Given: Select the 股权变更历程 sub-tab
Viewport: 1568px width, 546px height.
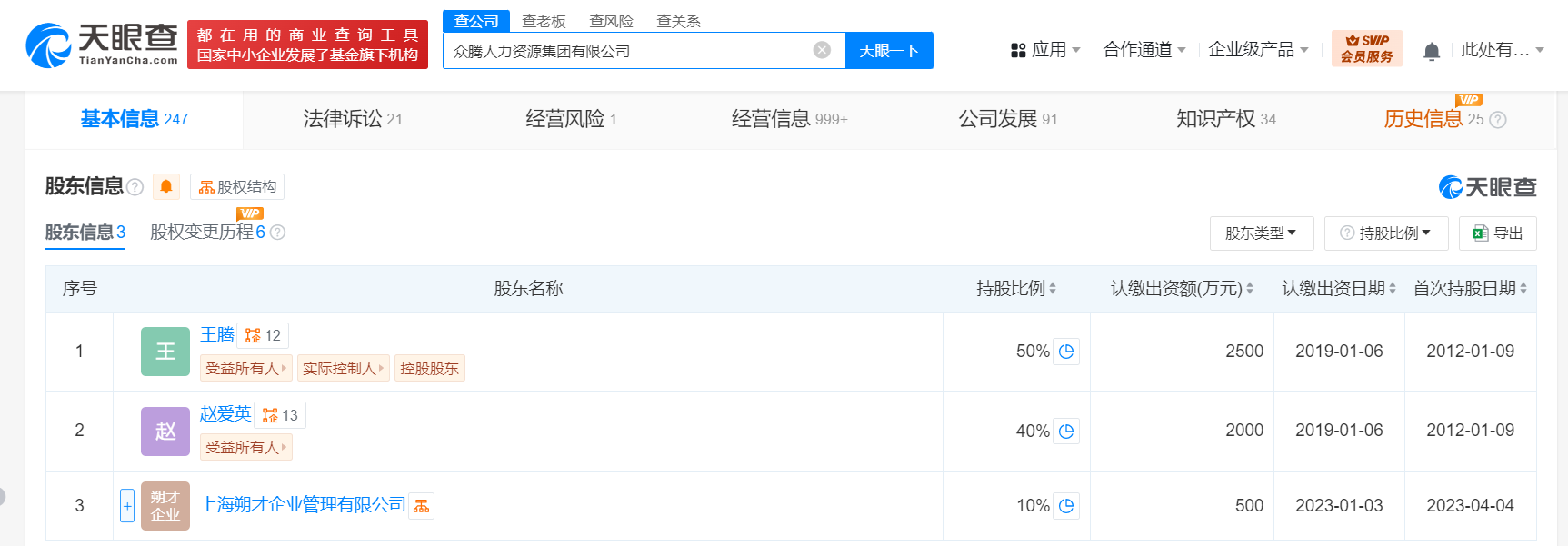Looking at the screenshot, I should (207, 233).
